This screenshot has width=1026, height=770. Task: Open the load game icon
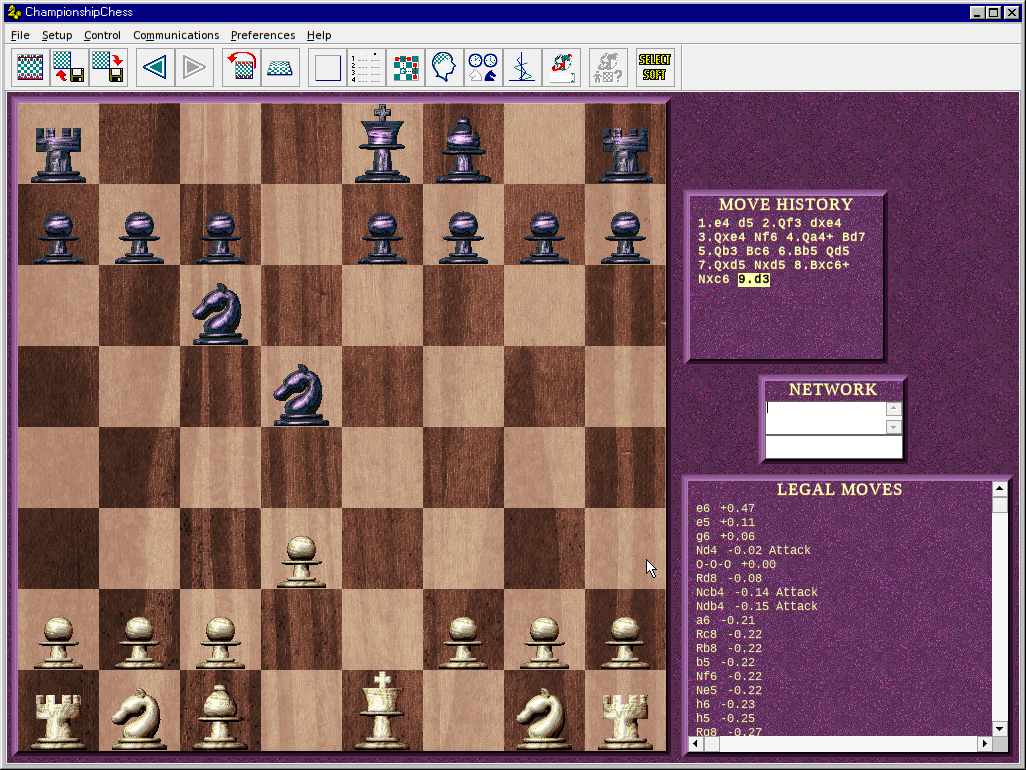tap(68, 66)
